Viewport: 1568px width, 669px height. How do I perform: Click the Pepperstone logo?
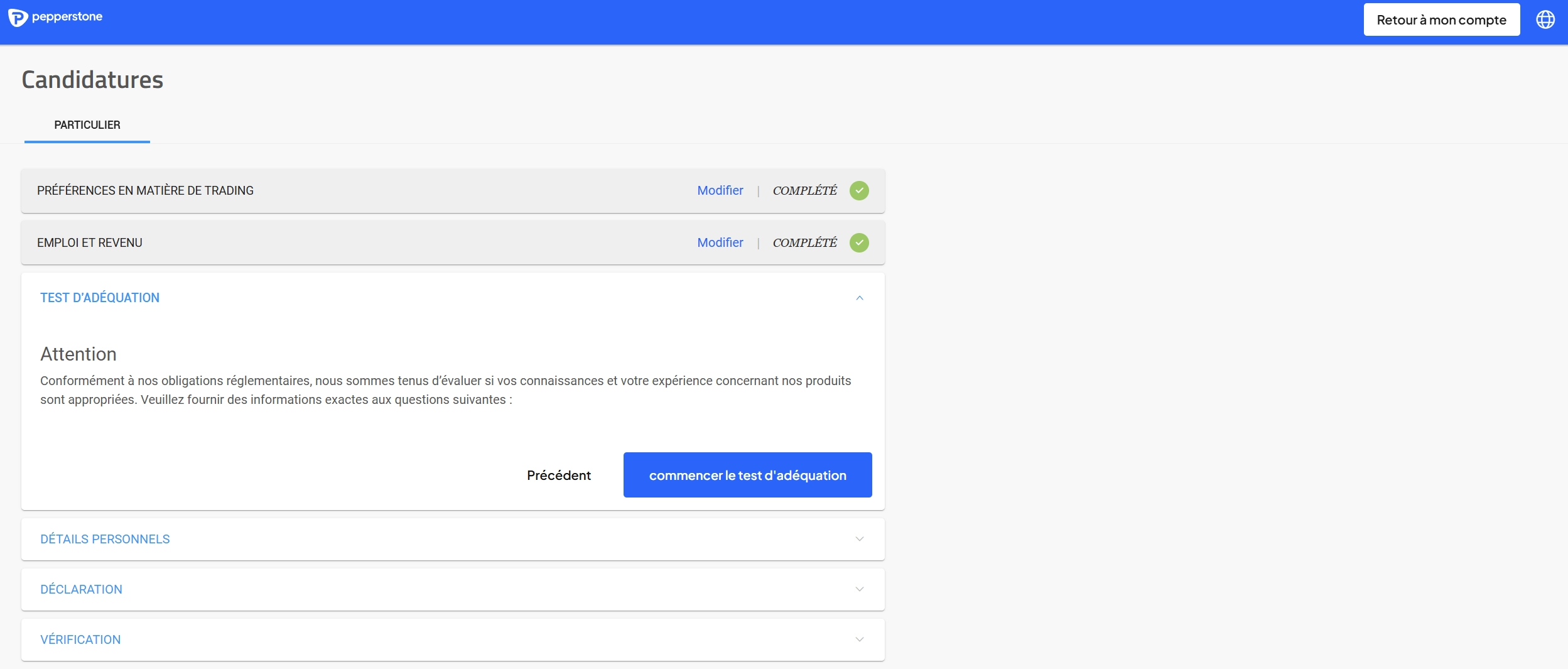[x=55, y=18]
